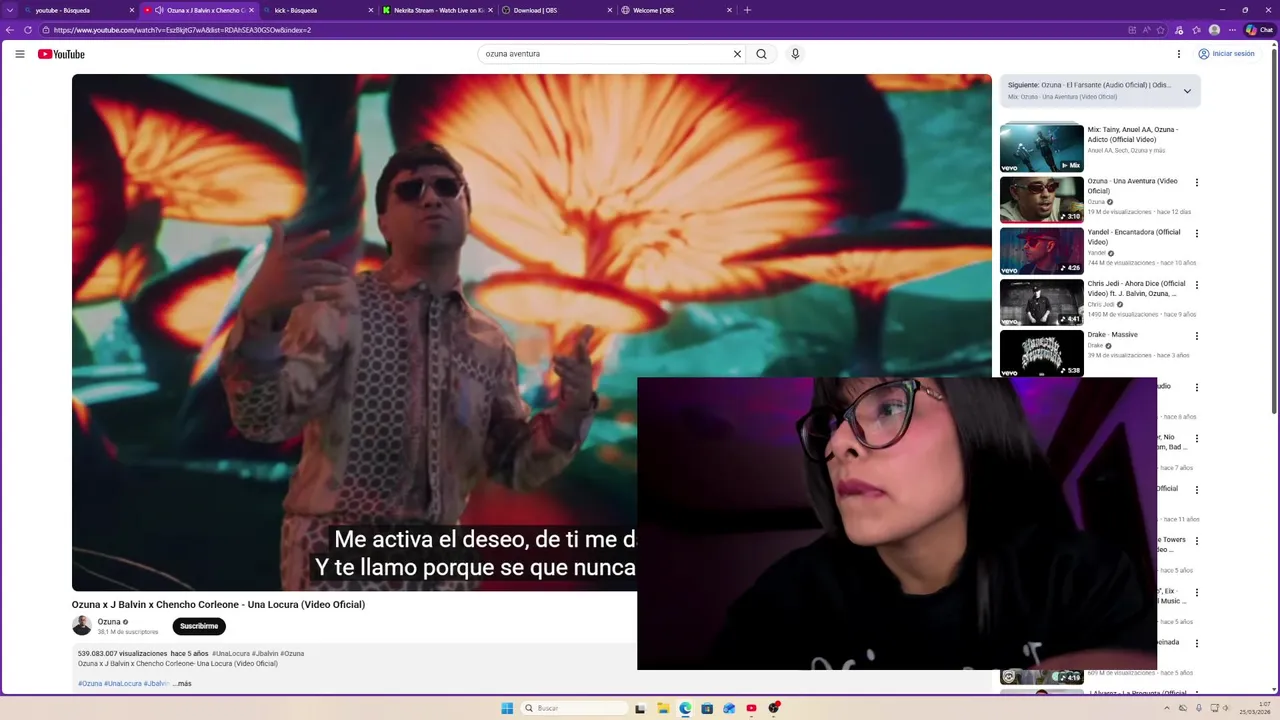This screenshot has width=1280, height=720.
Task: Open YouTube settings three-dot menu
Action: pyautogui.click(x=1179, y=54)
